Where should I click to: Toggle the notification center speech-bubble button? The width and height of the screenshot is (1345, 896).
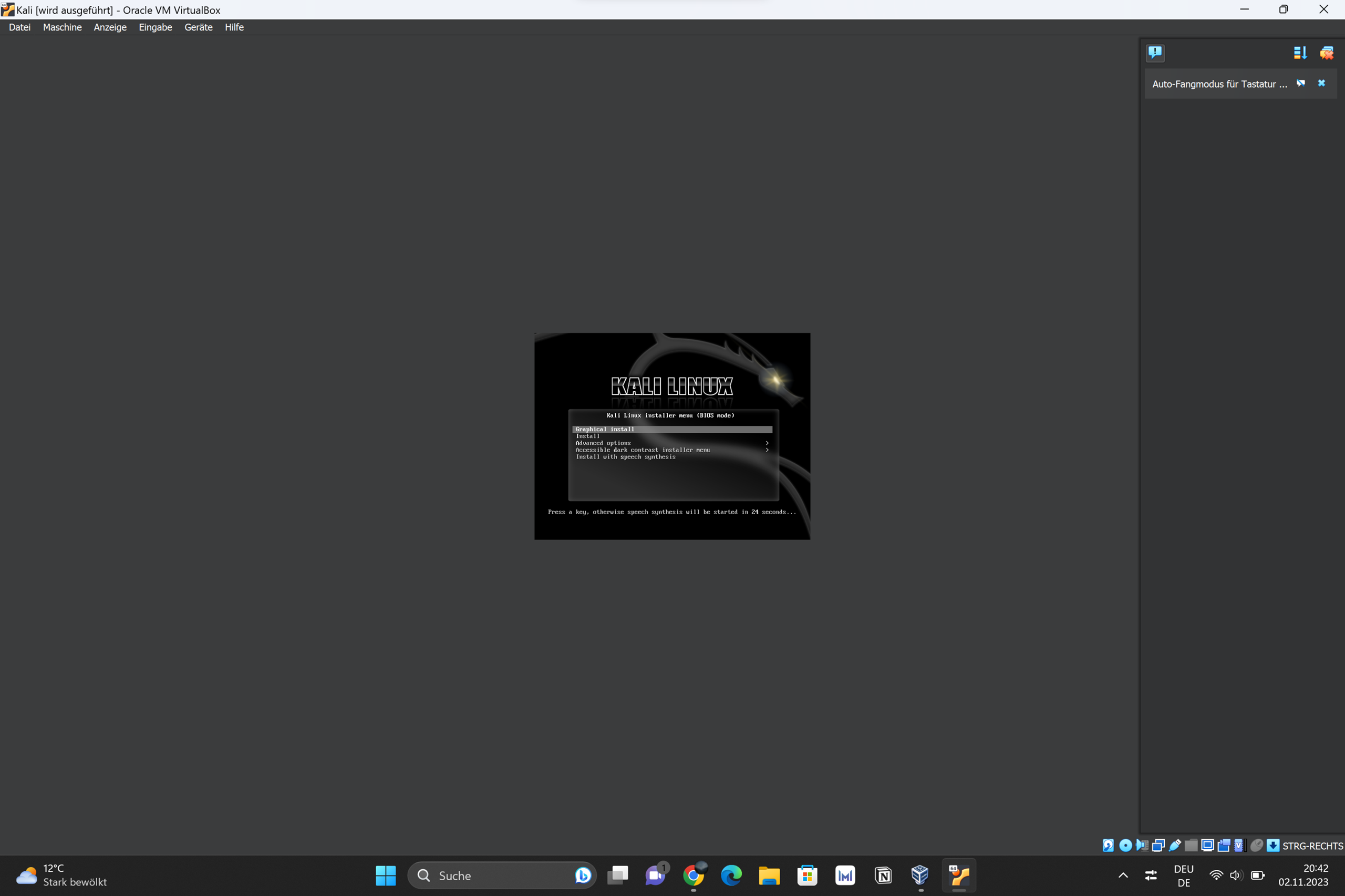click(x=1155, y=53)
